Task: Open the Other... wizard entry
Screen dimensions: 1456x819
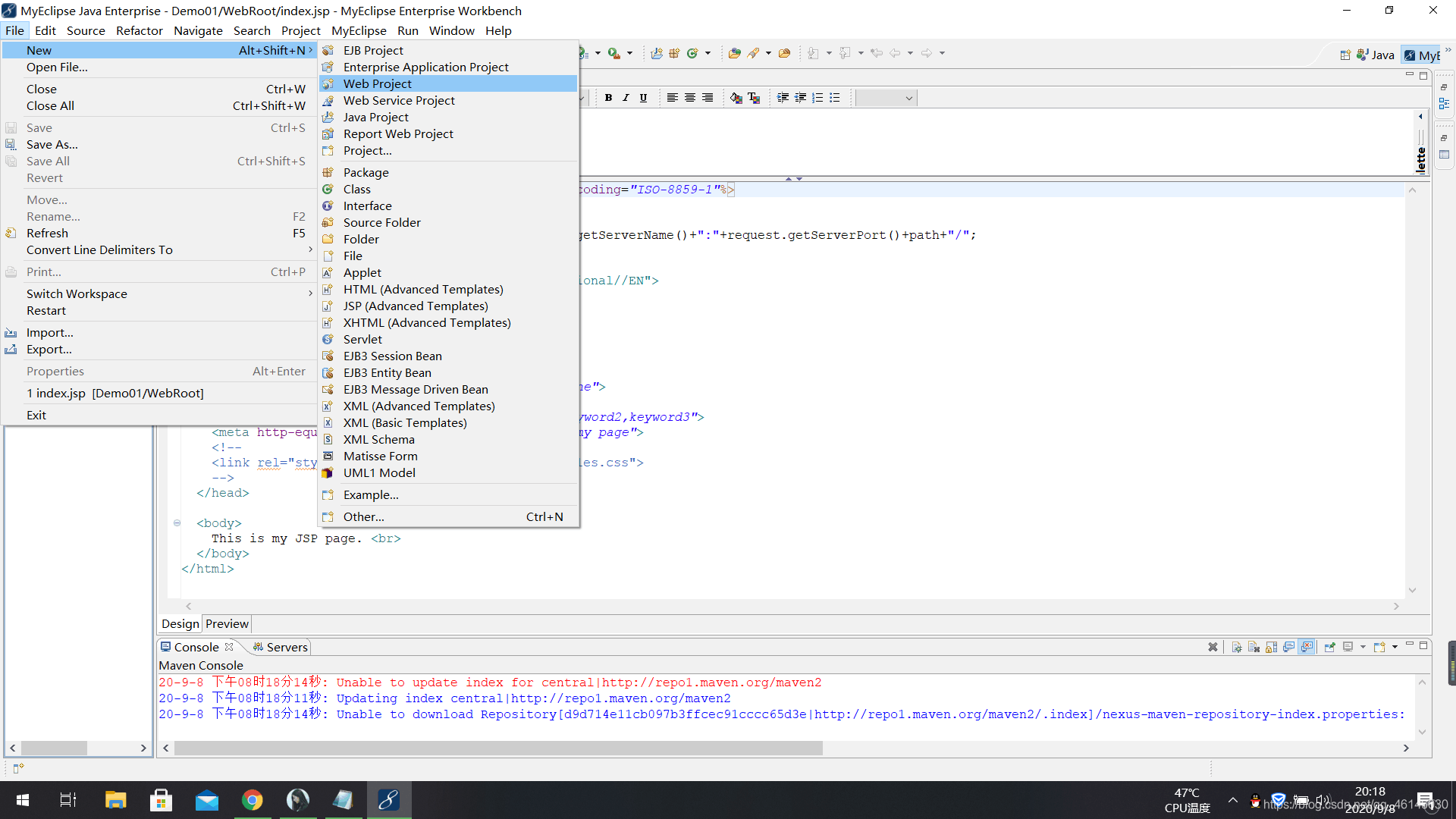Action: pos(448,516)
